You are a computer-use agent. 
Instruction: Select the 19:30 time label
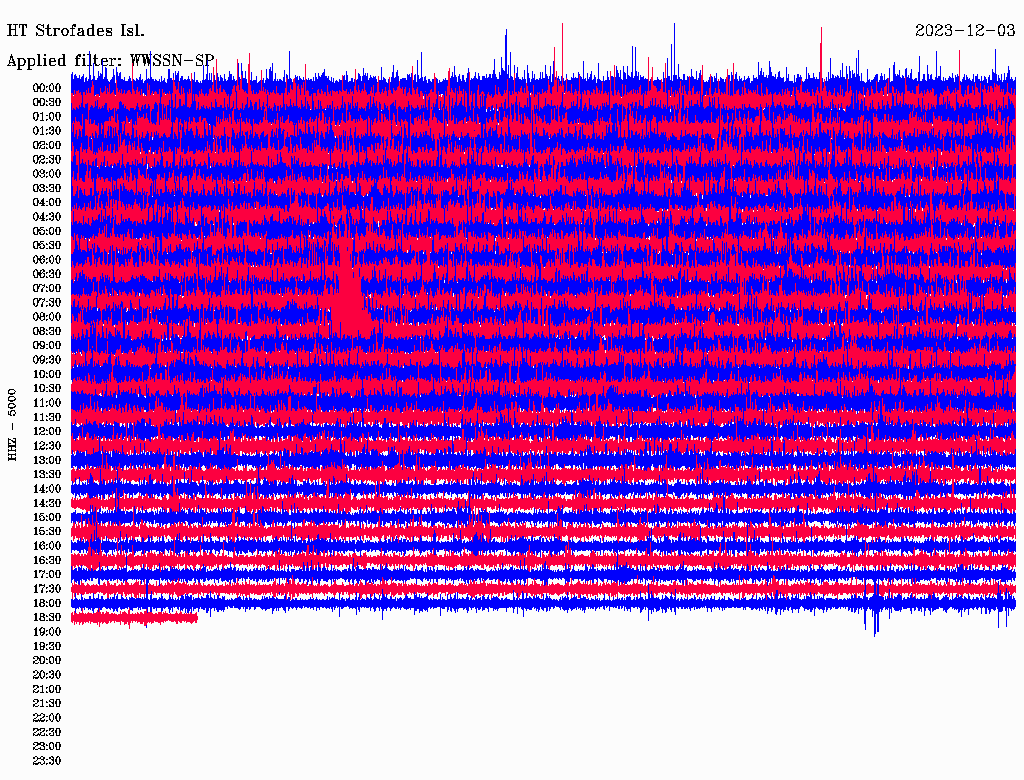click(x=47, y=647)
